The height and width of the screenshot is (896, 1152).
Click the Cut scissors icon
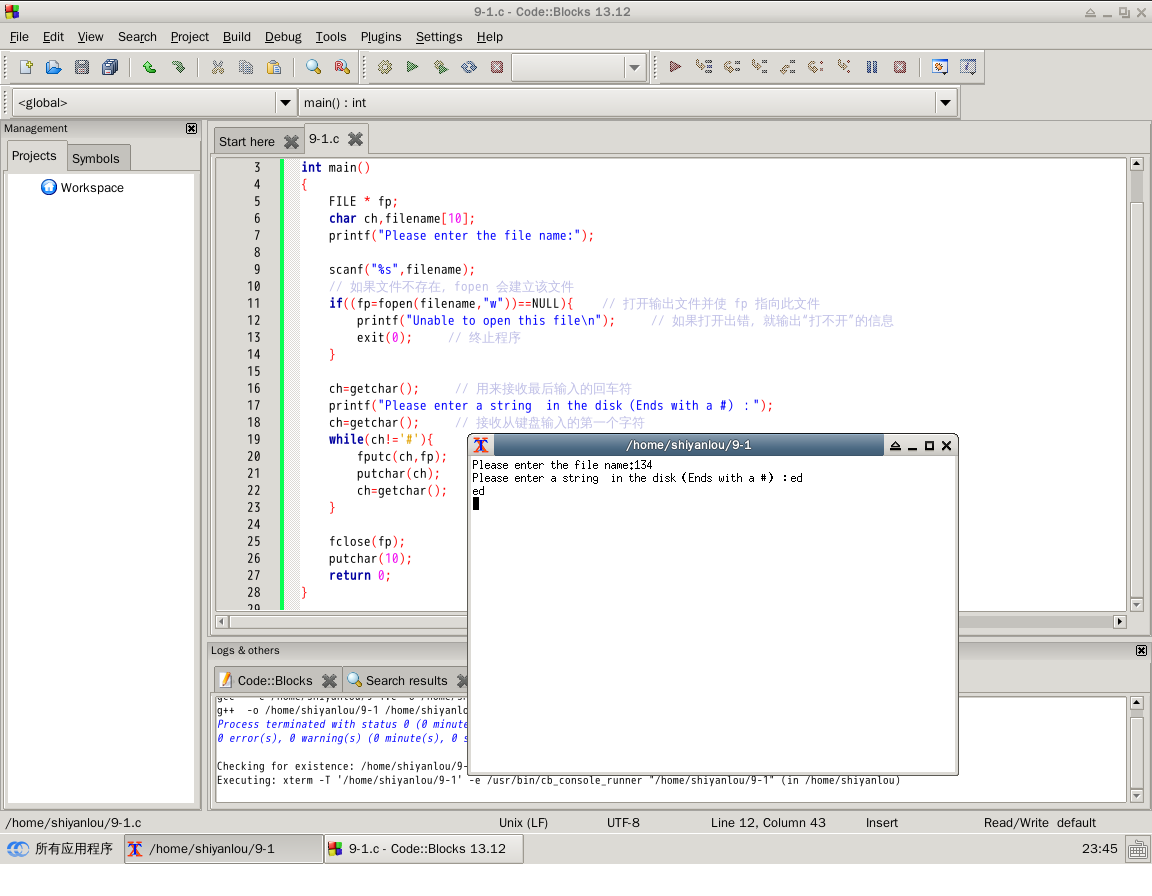pos(217,67)
